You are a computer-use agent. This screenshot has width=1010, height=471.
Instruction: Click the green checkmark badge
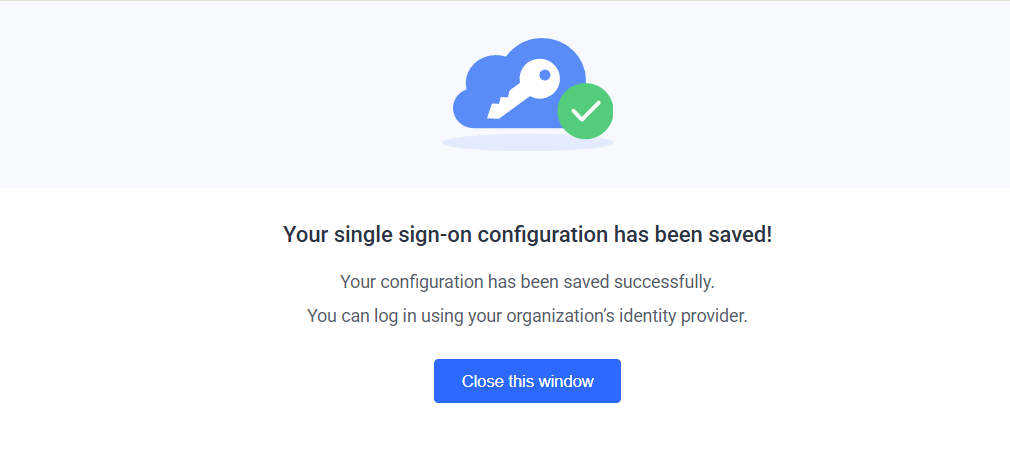click(585, 111)
